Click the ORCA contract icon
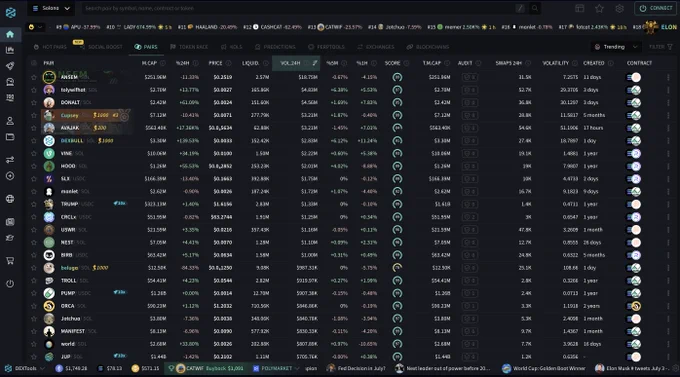Screen dimensions: 680x377 636,306
